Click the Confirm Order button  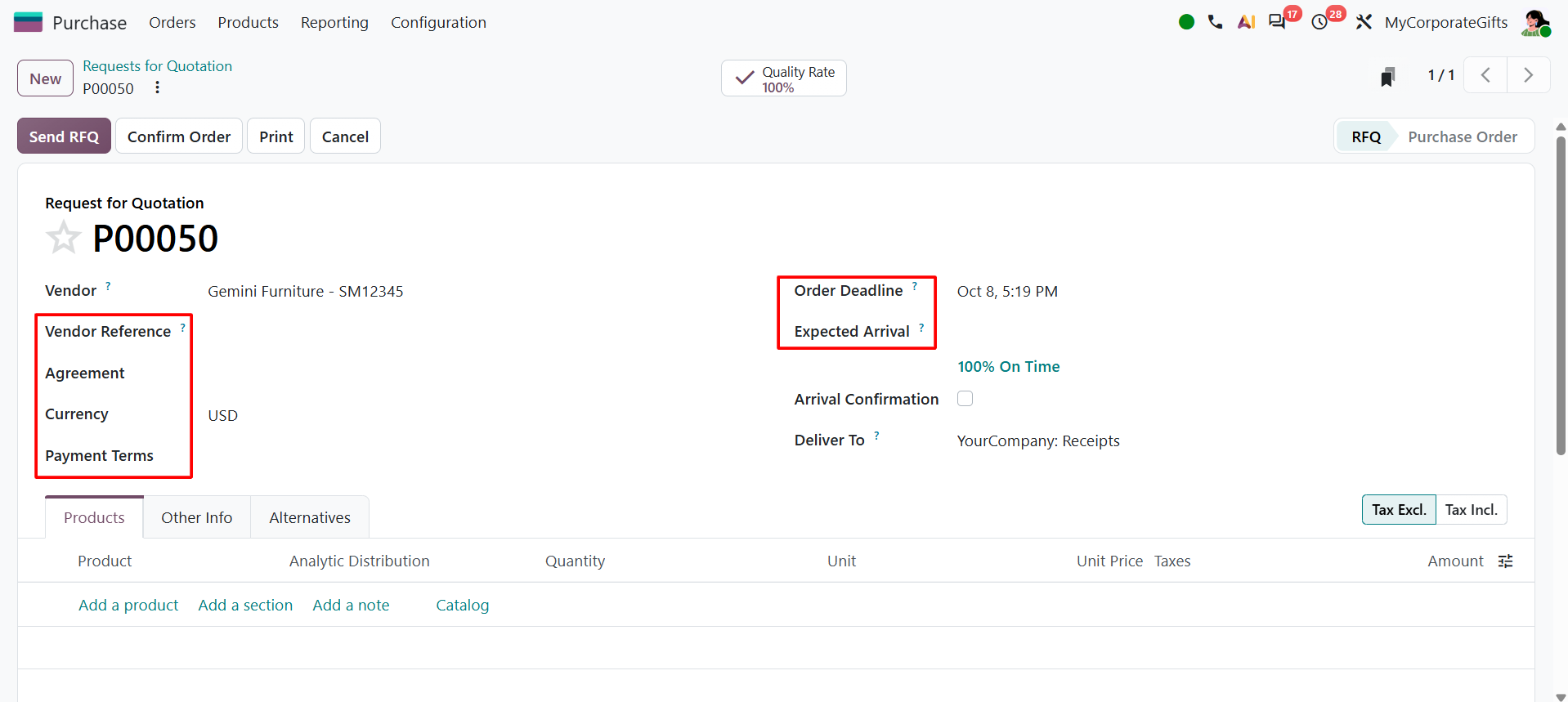tap(179, 136)
